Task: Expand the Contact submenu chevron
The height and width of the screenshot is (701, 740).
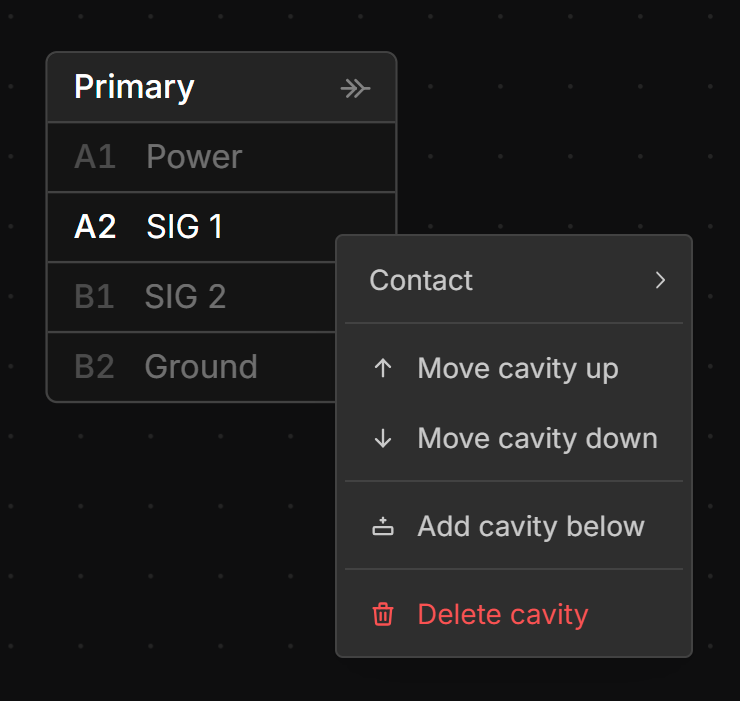Action: [660, 280]
